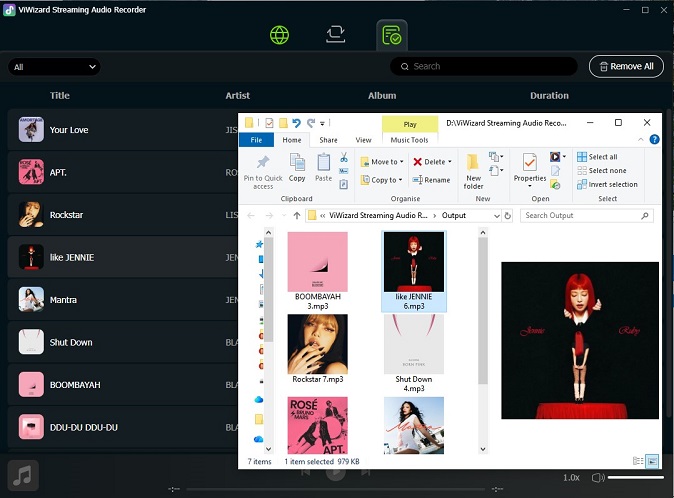Switch to the Share ribbon tab
This screenshot has width=674, height=498.
(328, 140)
